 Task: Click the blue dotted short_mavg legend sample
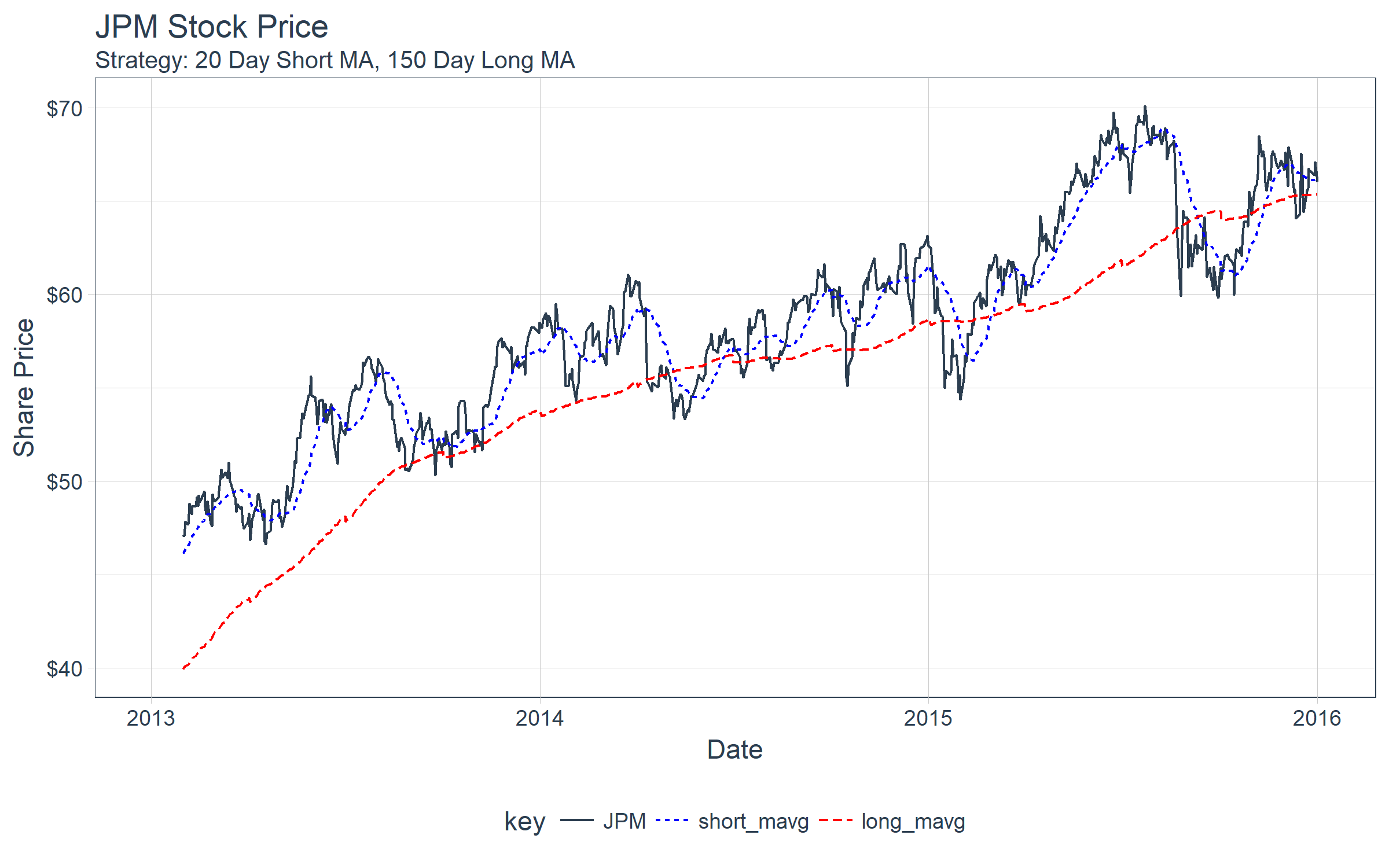tap(673, 820)
